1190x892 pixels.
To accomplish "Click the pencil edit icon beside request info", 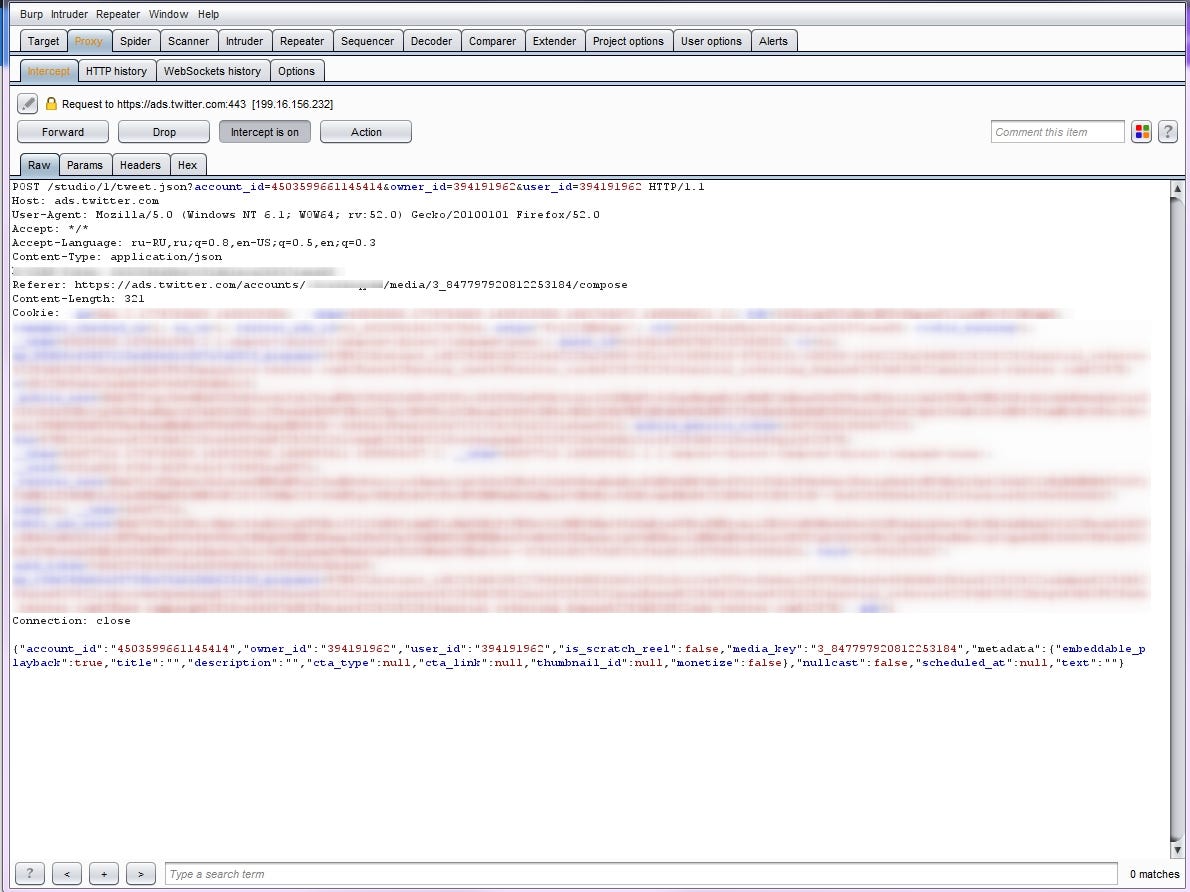I will [27, 103].
